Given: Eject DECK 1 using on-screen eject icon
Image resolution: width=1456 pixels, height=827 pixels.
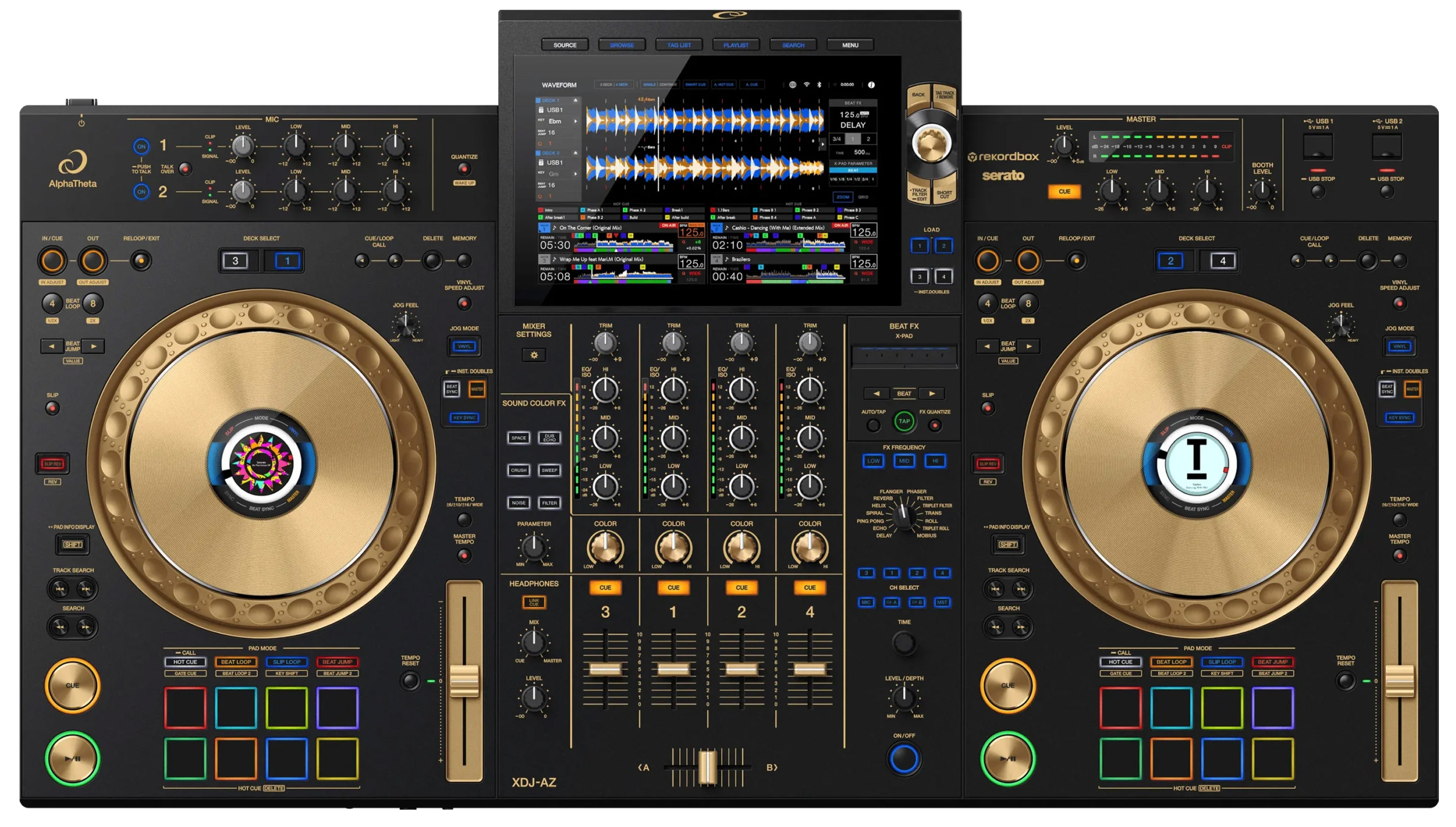Looking at the screenshot, I should [x=575, y=100].
